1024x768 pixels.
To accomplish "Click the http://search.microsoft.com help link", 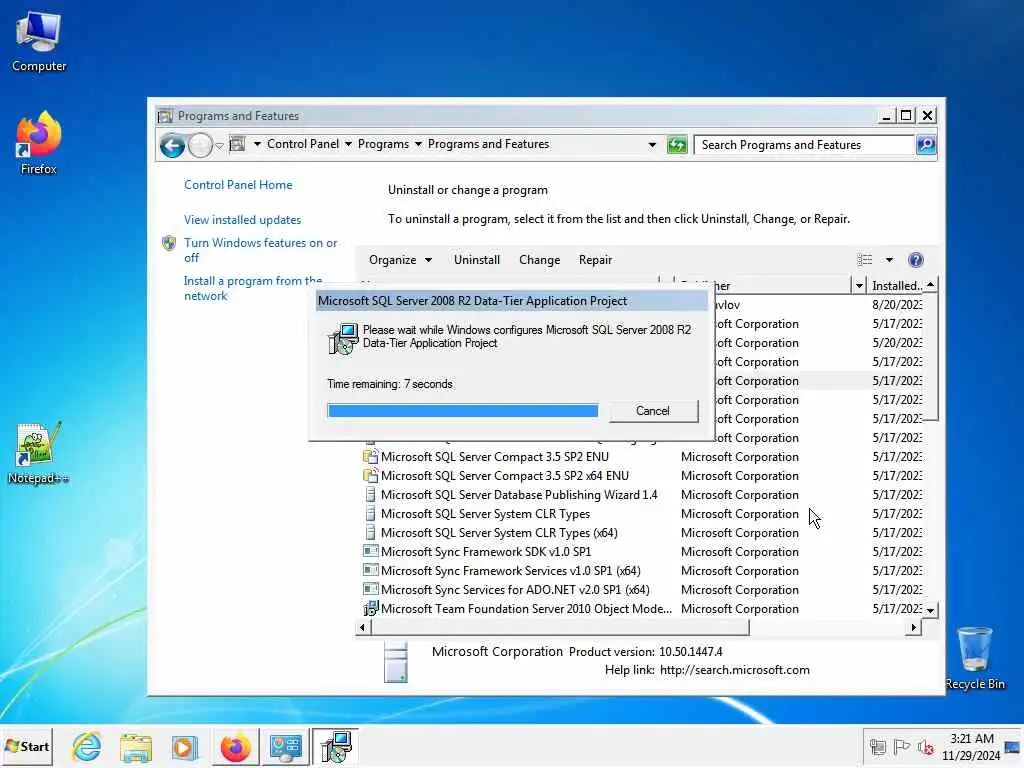I will pos(735,670).
